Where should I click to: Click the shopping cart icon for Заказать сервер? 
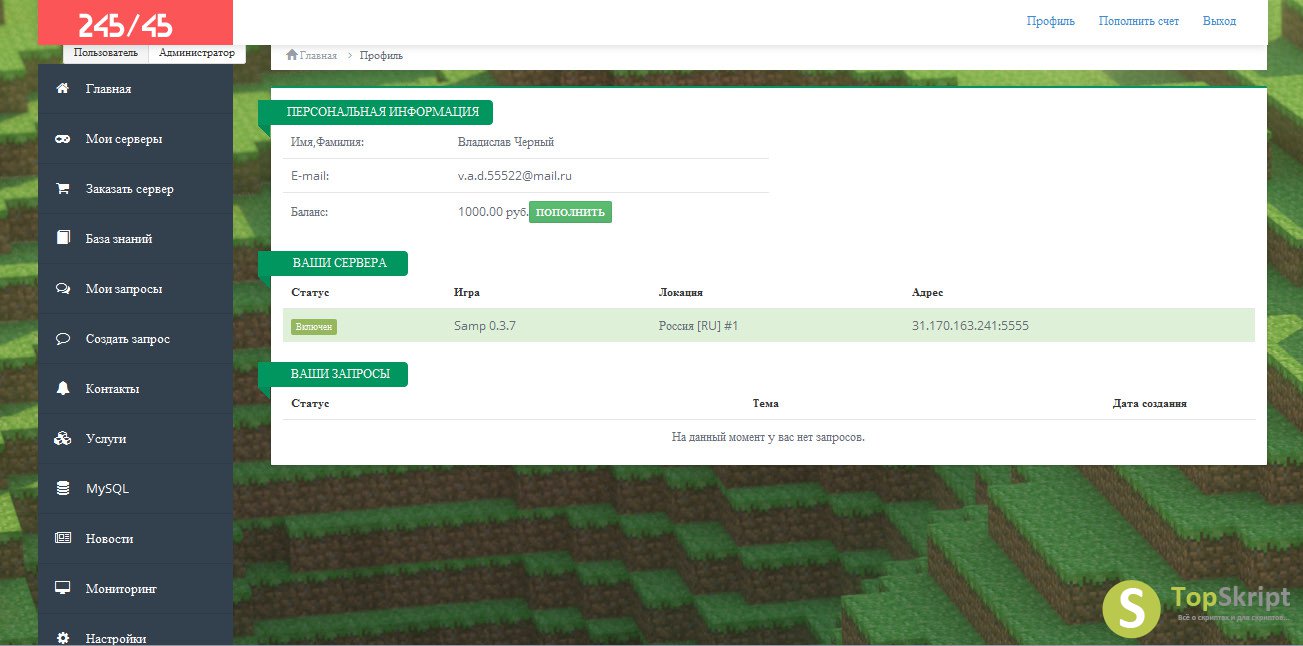(x=63, y=188)
